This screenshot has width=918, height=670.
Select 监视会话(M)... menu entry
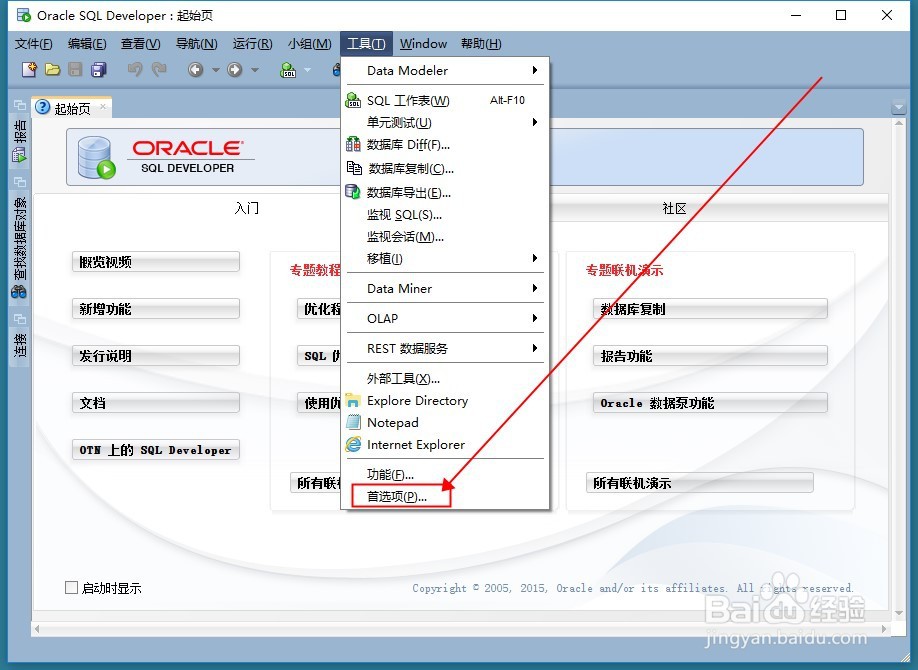click(x=445, y=237)
